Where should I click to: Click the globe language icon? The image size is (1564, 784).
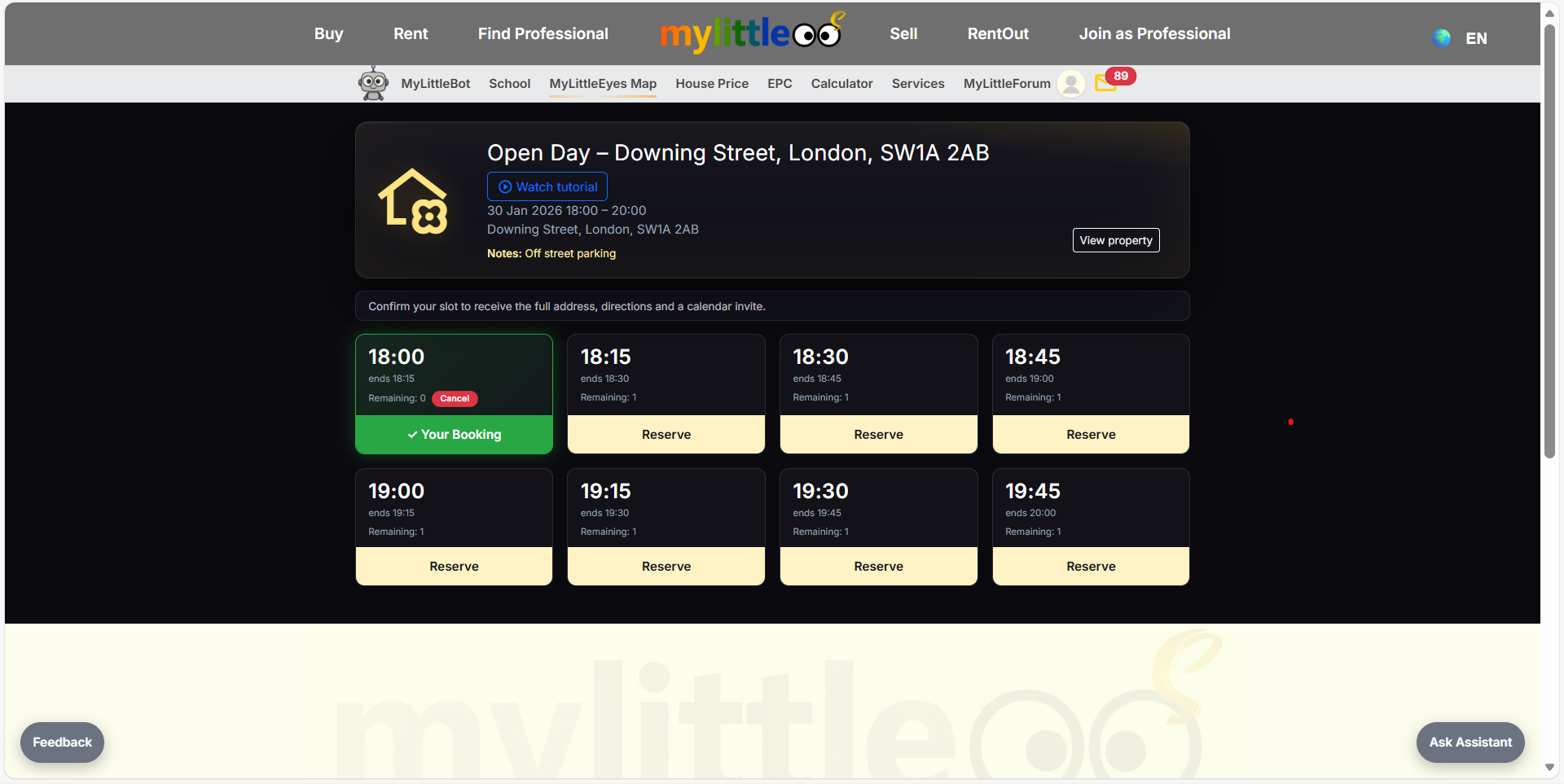[x=1441, y=37]
